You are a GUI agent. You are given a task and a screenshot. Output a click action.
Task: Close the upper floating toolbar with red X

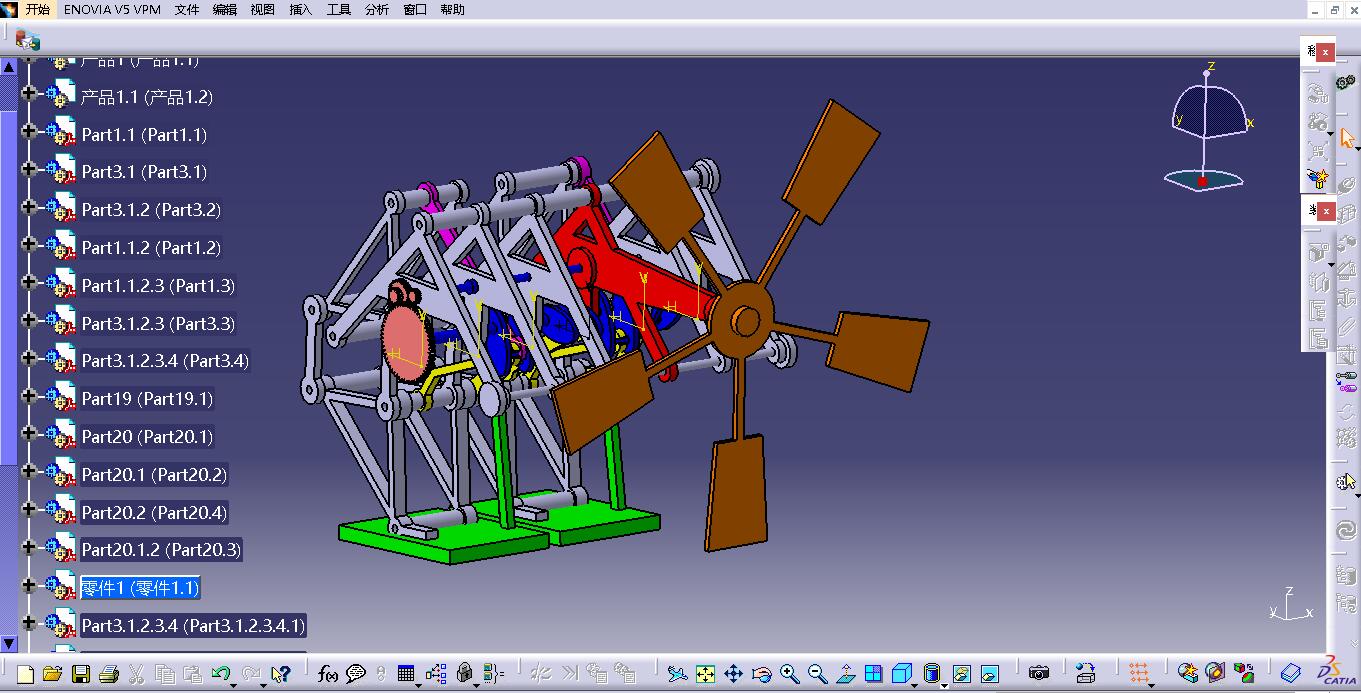(x=1325, y=52)
